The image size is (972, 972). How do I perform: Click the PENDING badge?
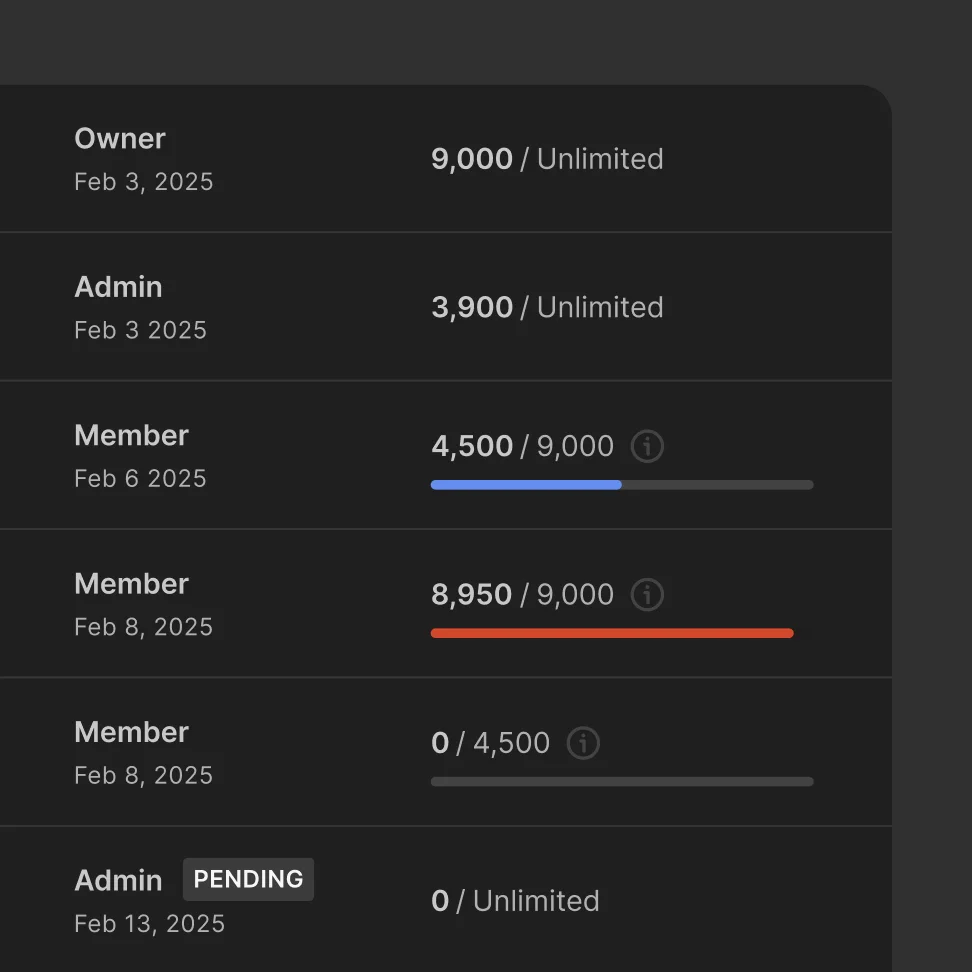click(x=248, y=879)
